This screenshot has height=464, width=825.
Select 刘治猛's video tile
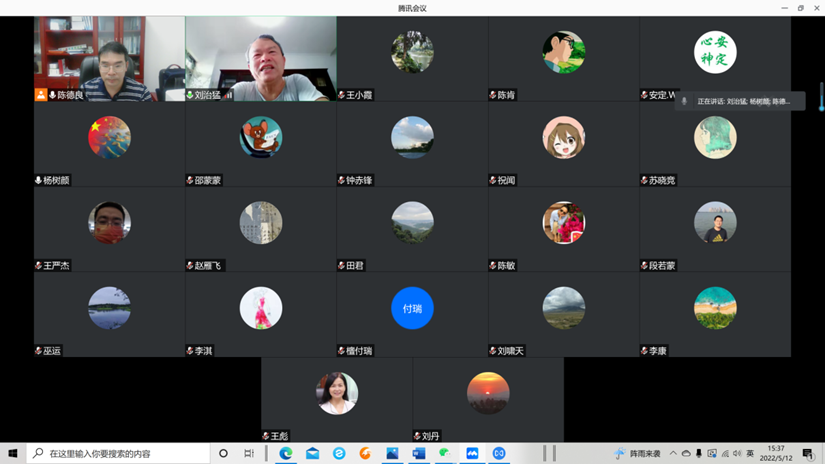[261, 58]
